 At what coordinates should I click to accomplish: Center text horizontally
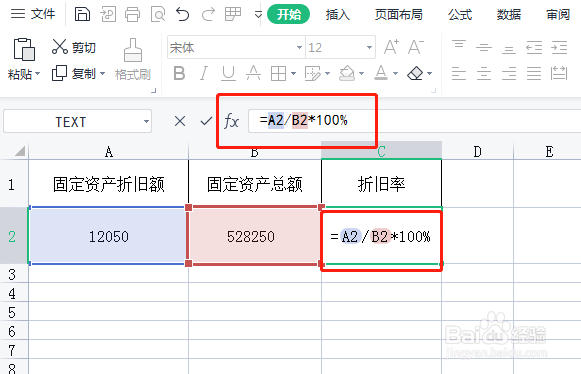coord(484,73)
